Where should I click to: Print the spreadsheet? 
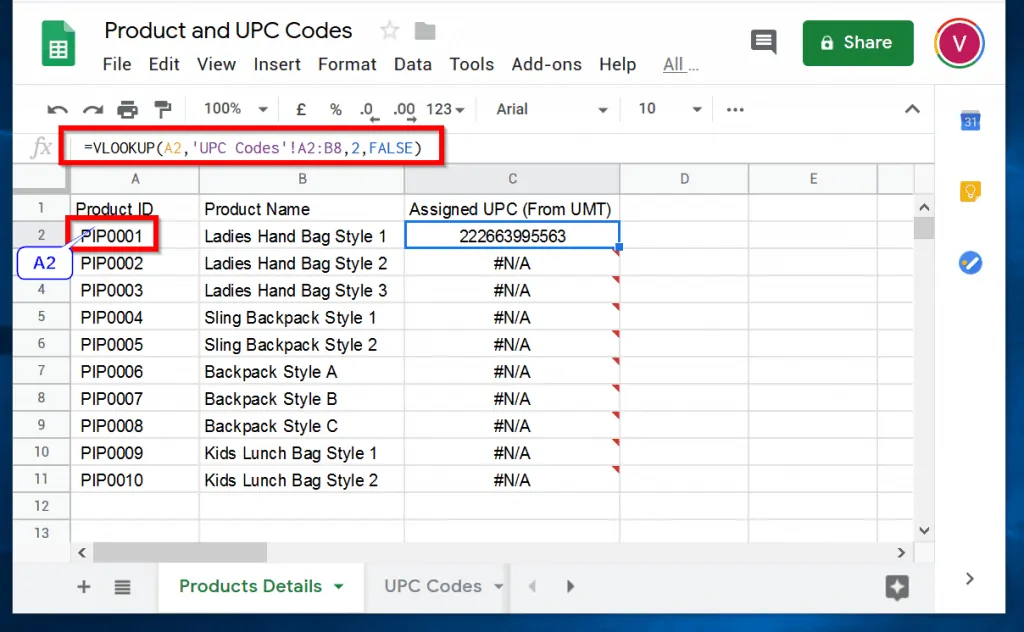tap(127, 110)
